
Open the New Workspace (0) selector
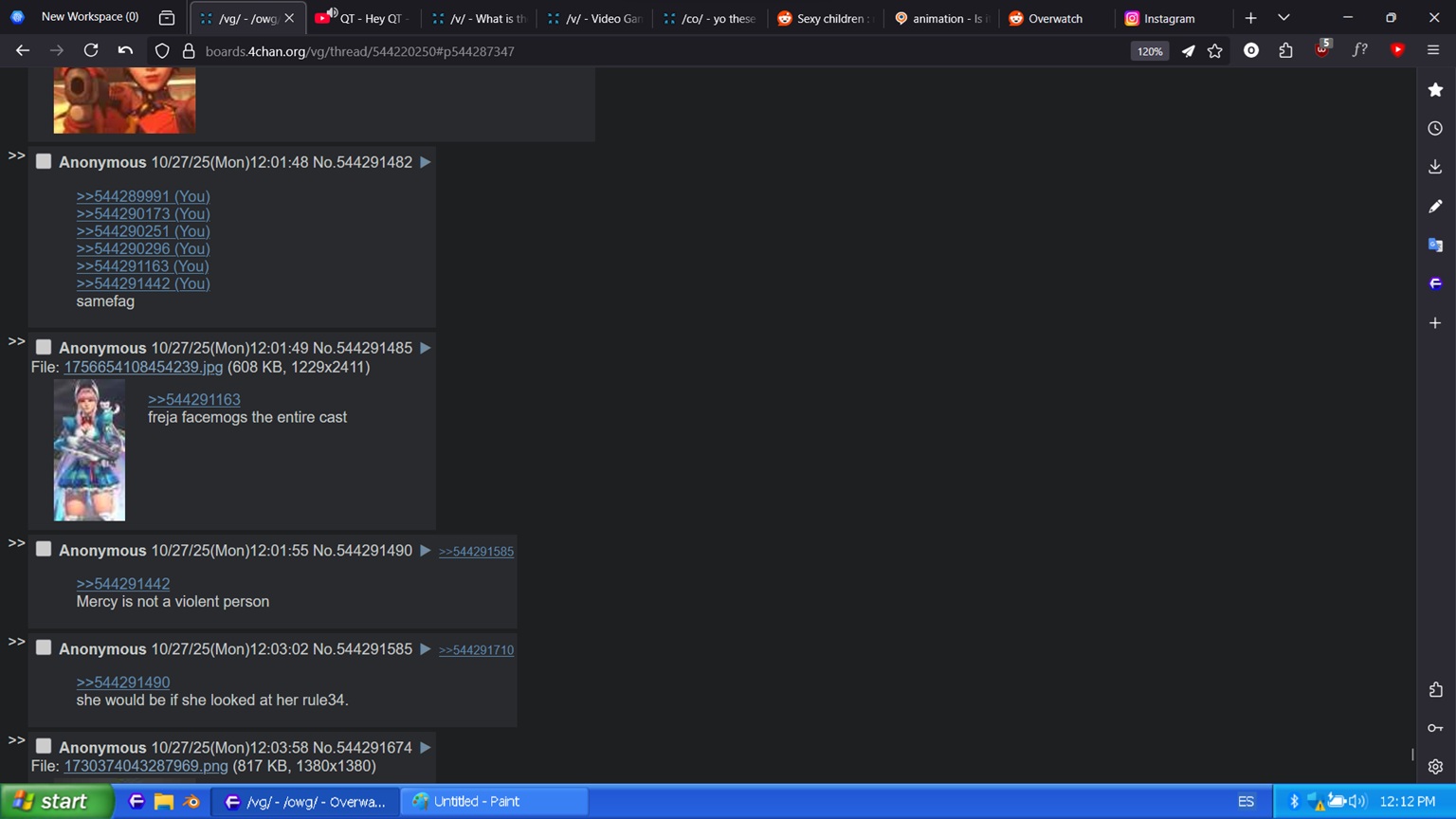pos(76,17)
